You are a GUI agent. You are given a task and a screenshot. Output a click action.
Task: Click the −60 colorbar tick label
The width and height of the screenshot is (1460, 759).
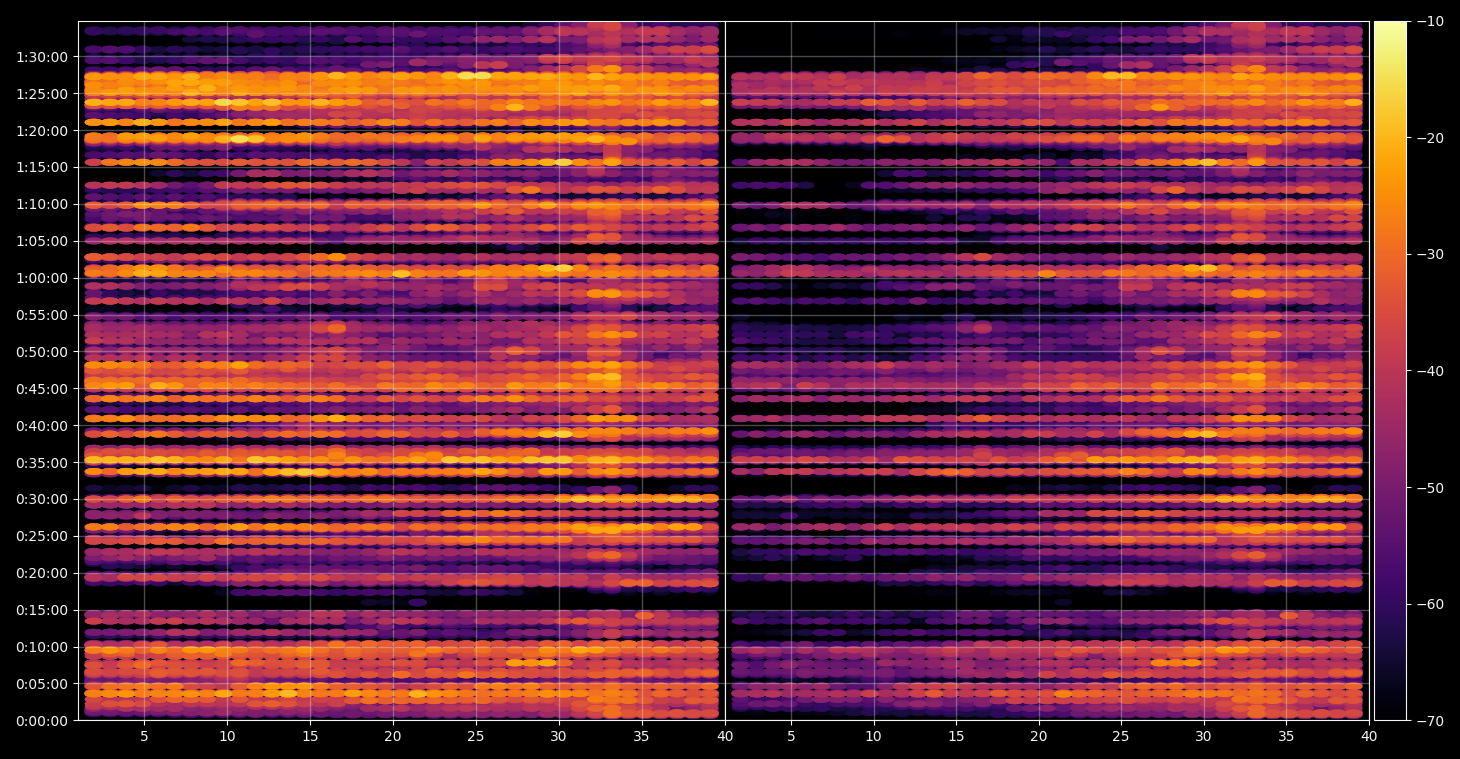pyautogui.click(x=1428, y=604)
